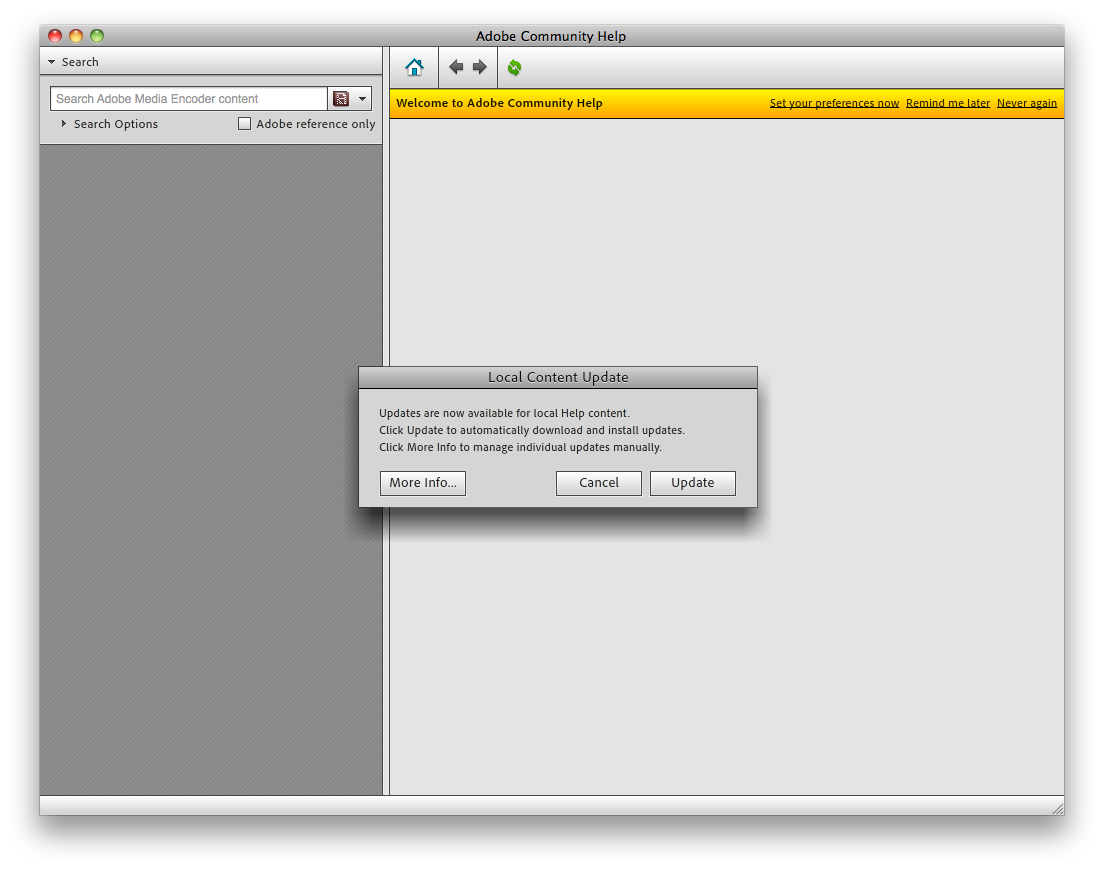Screen dimensions: 1104x870
Task: Grab the window resize handle corner
Action: coord(1057,808)
